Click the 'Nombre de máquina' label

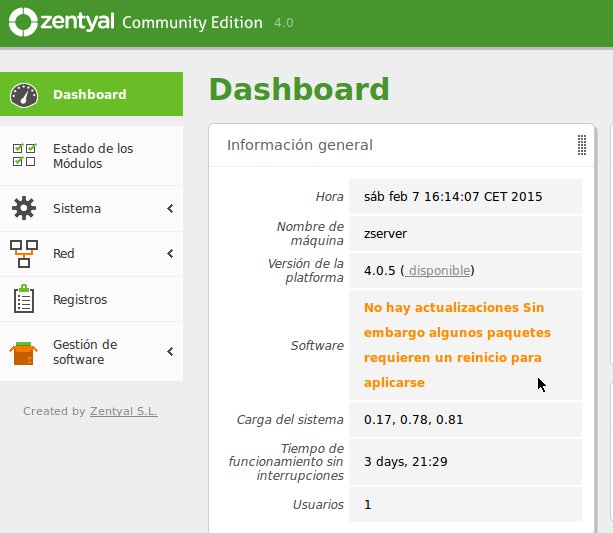tap(310, 233)
